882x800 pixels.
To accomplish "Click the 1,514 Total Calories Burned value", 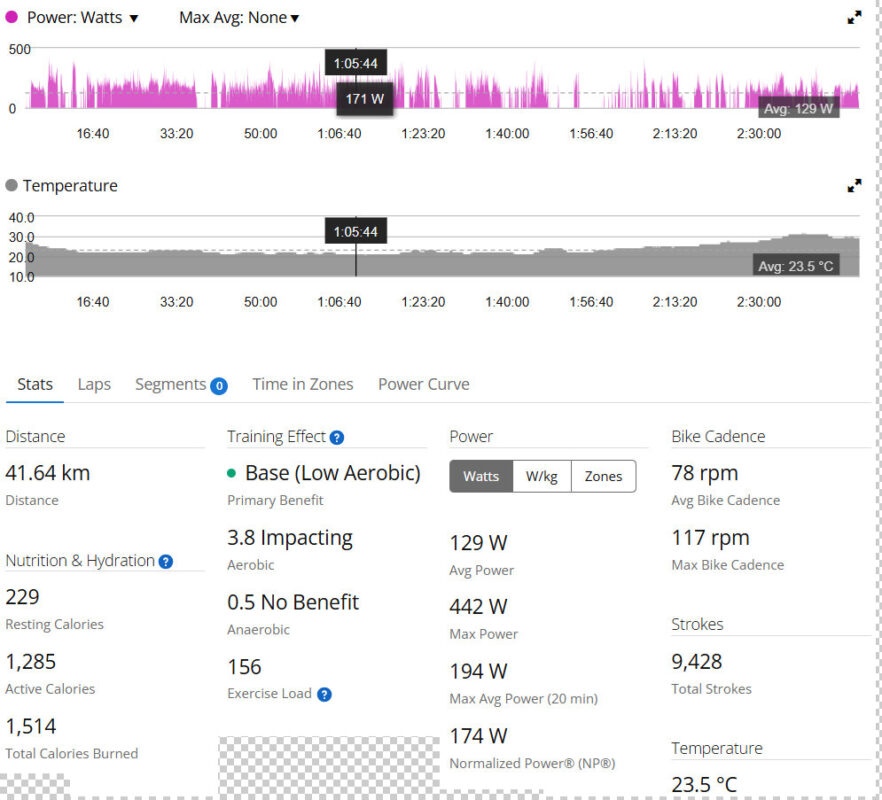I will point(30,726).
